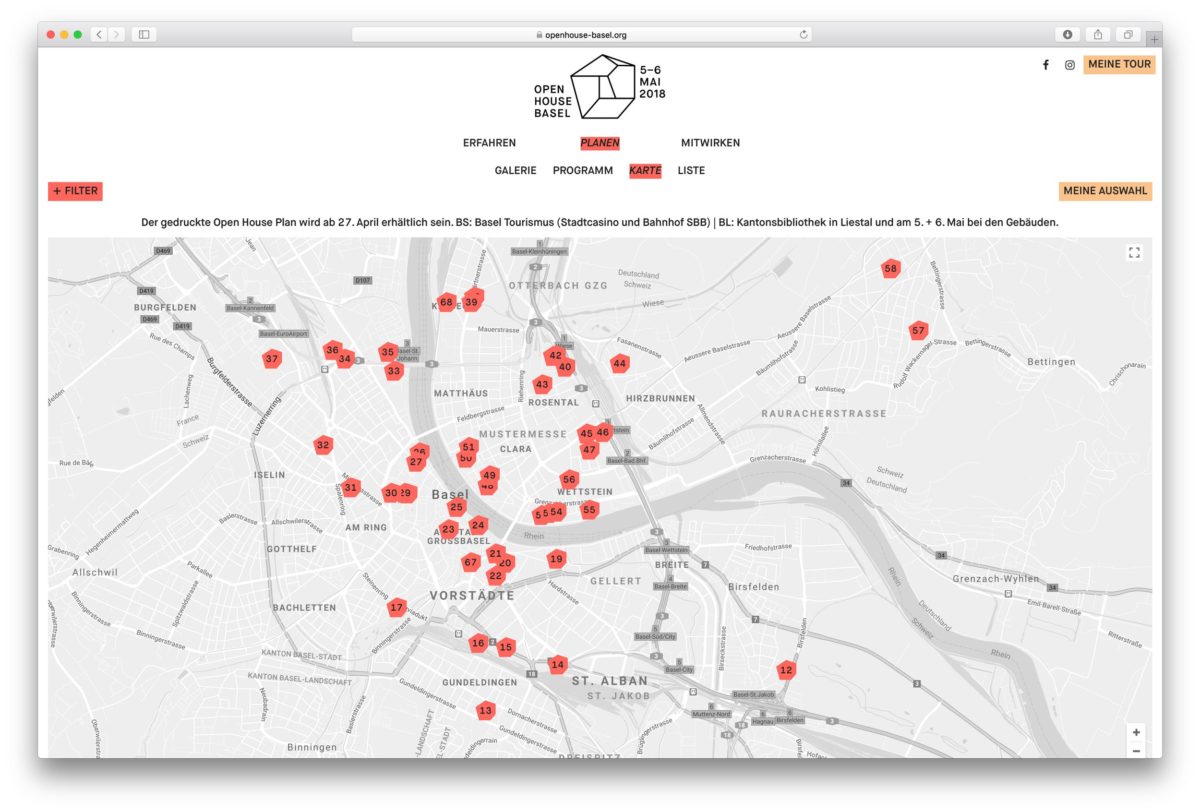Show the Safari sidebar
The height and width of the screenshot is (812, 1200).
[x=144, y=35]
